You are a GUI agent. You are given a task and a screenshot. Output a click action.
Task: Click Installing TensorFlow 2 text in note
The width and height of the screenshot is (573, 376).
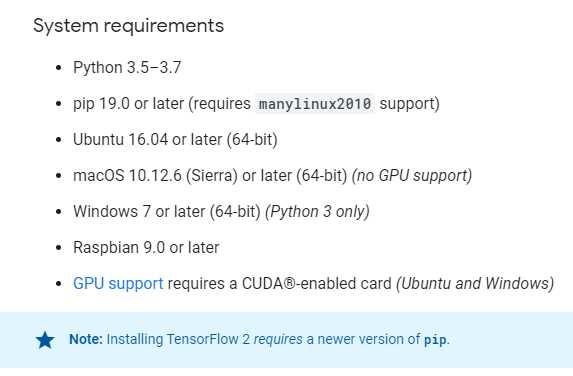tap(178, 339)
